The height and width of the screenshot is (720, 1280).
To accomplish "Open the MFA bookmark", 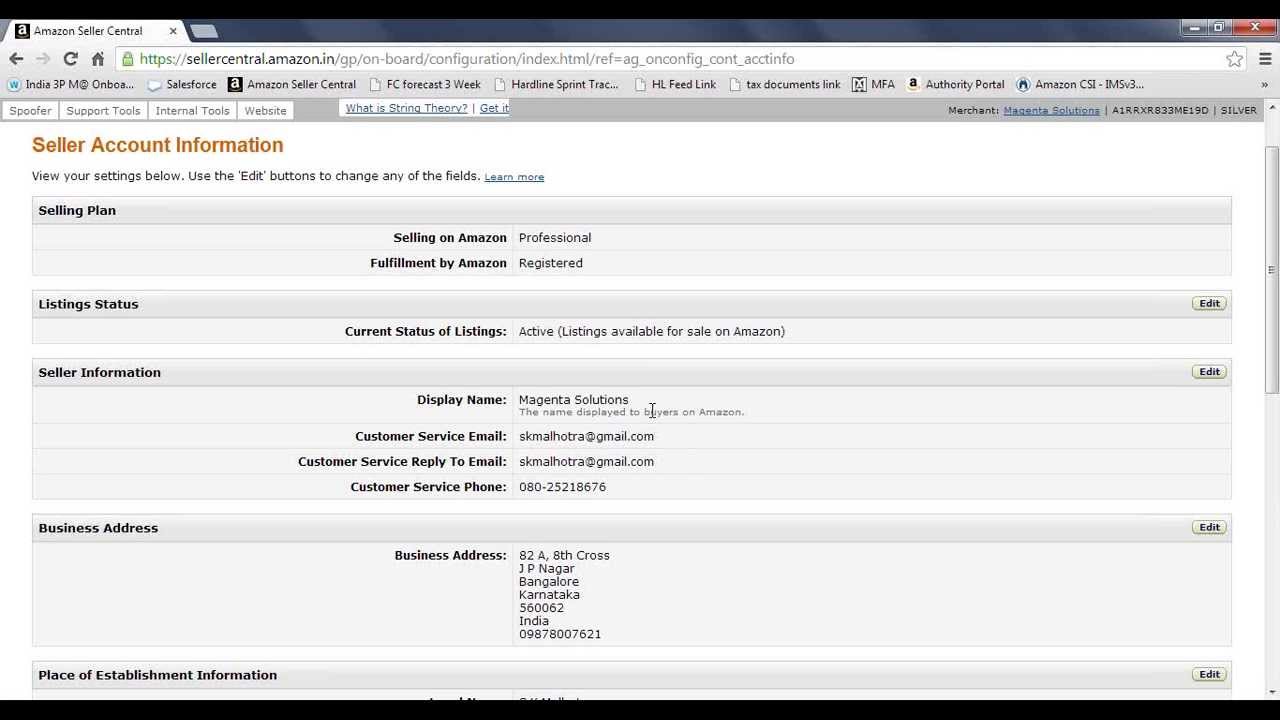I will click(873, 84).
